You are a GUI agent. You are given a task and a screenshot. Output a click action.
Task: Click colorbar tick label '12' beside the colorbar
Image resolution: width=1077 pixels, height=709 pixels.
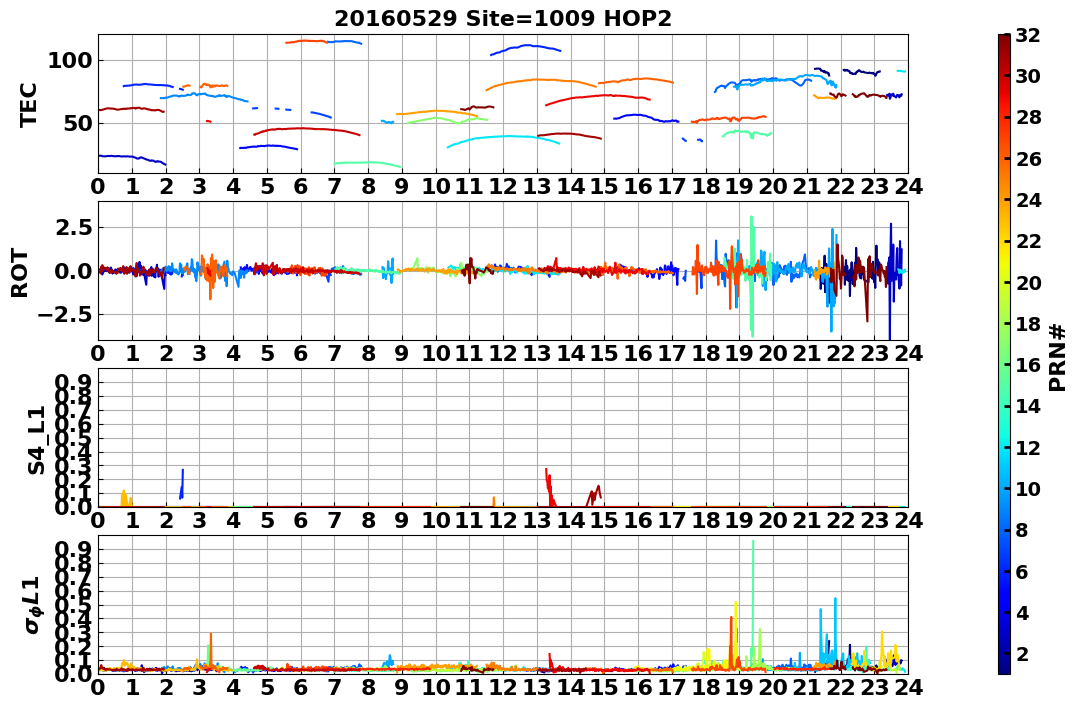[1028, 447]
